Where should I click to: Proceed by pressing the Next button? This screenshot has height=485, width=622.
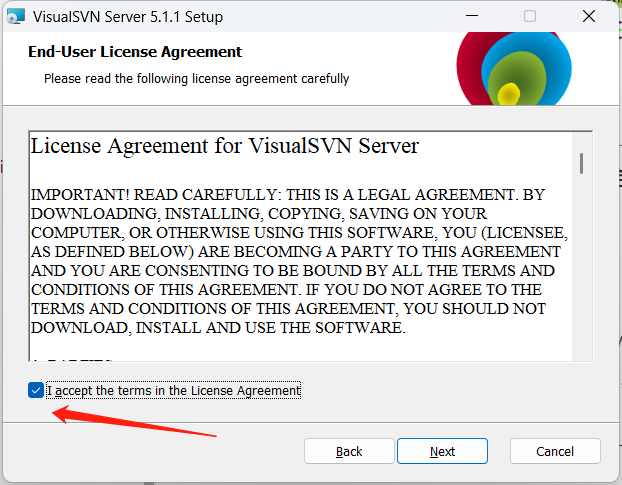(x=442, y=451)
